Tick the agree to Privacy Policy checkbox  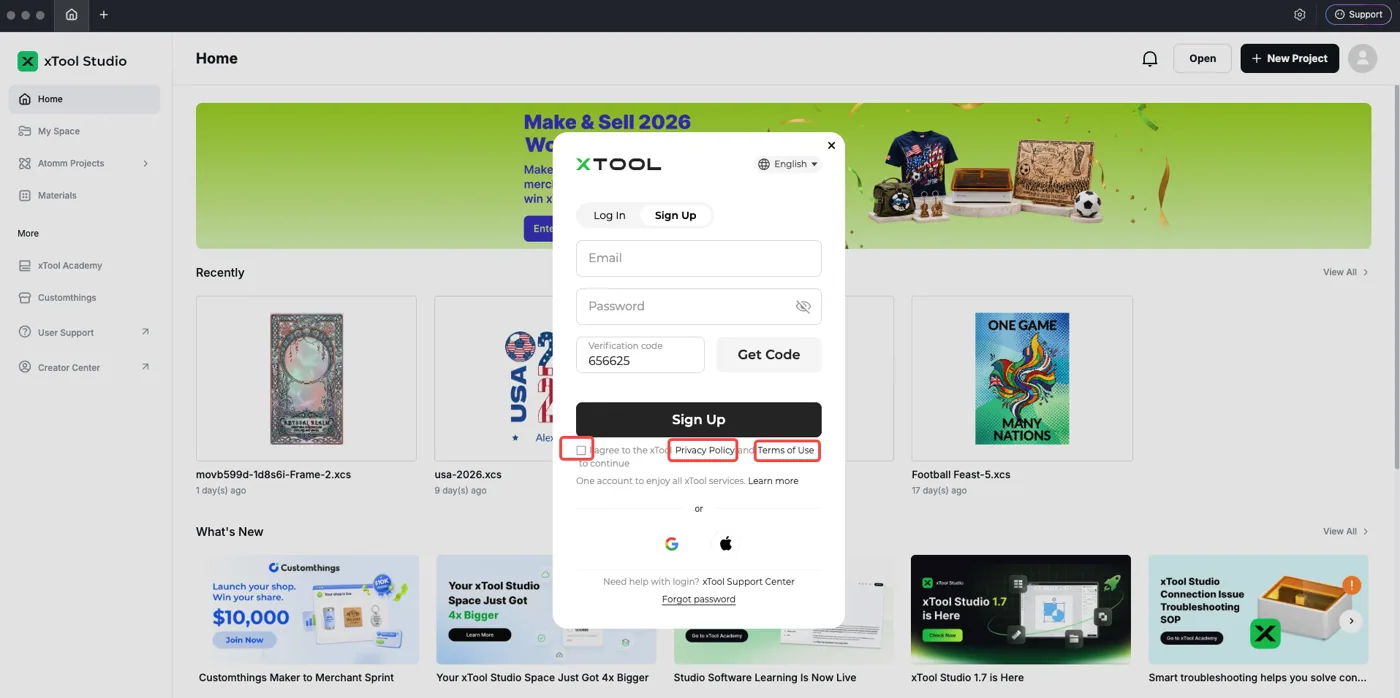tap(581, 450)
